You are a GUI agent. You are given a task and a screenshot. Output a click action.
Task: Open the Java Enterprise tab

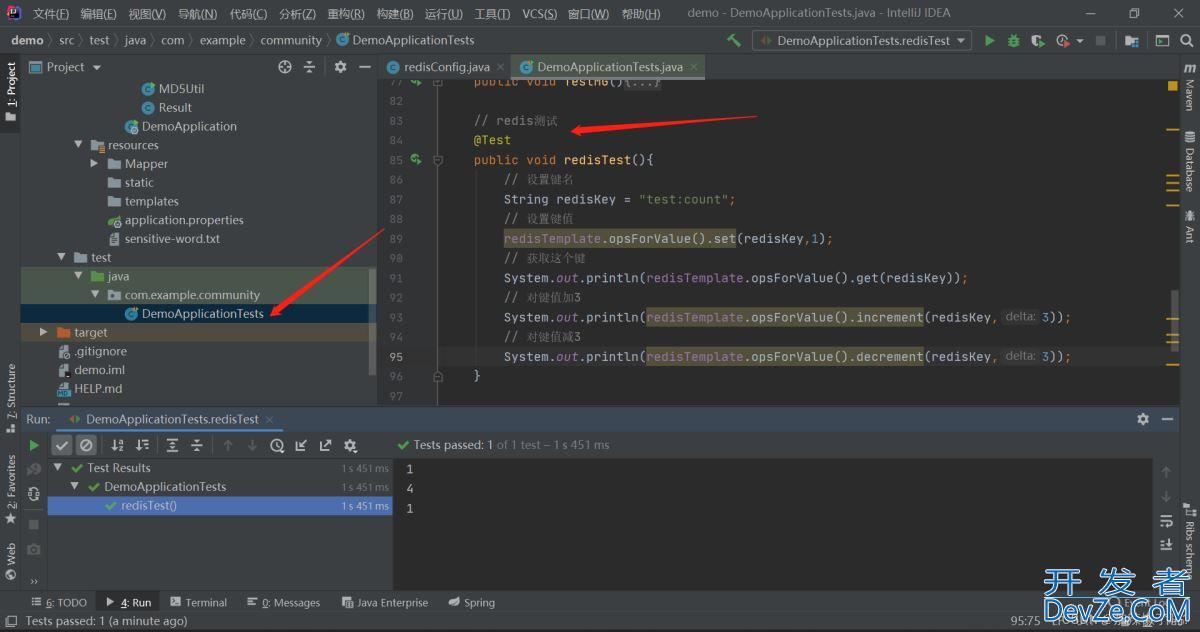[x=385, y=603]
